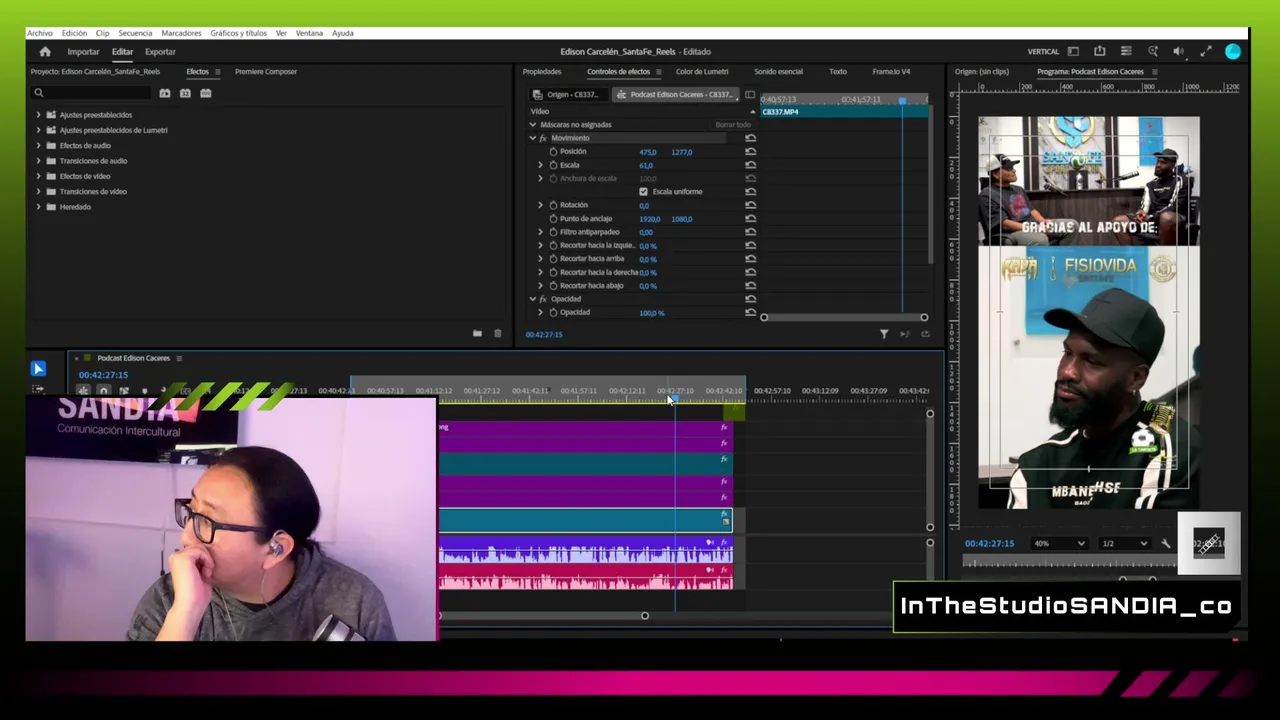Click the Exportar workspace button
Viewport: 1280px width, 720px height.
click(x=160, y=52)
